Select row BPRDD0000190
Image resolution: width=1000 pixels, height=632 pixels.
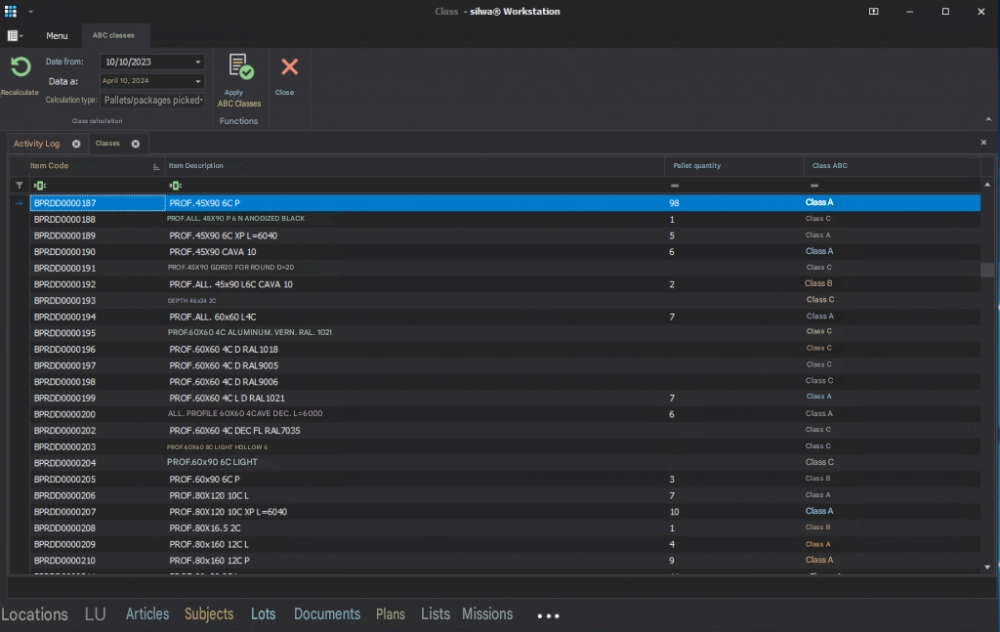tap(504, 252)
